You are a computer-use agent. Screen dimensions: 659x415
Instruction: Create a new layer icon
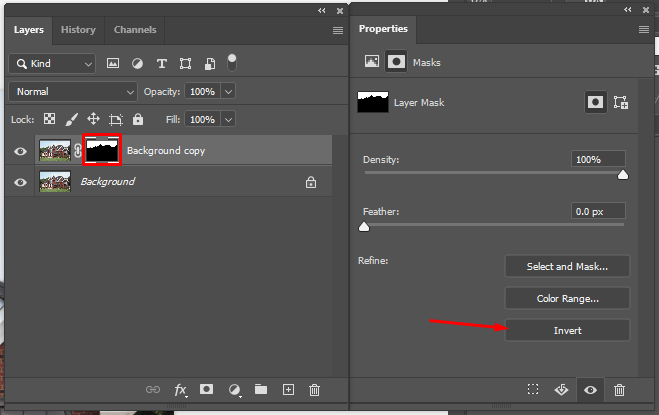(288, 390)
